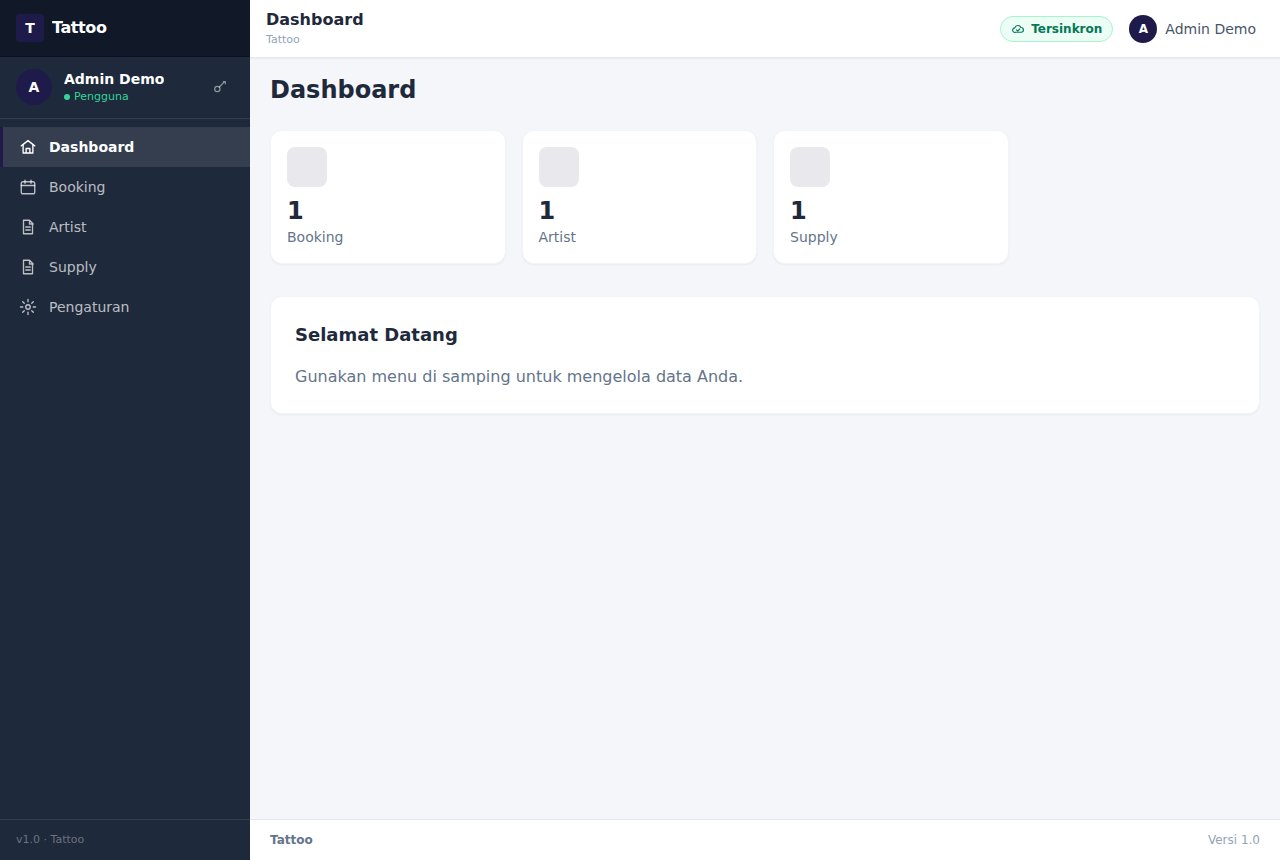Click the Artist document icon

coord(28,227)
